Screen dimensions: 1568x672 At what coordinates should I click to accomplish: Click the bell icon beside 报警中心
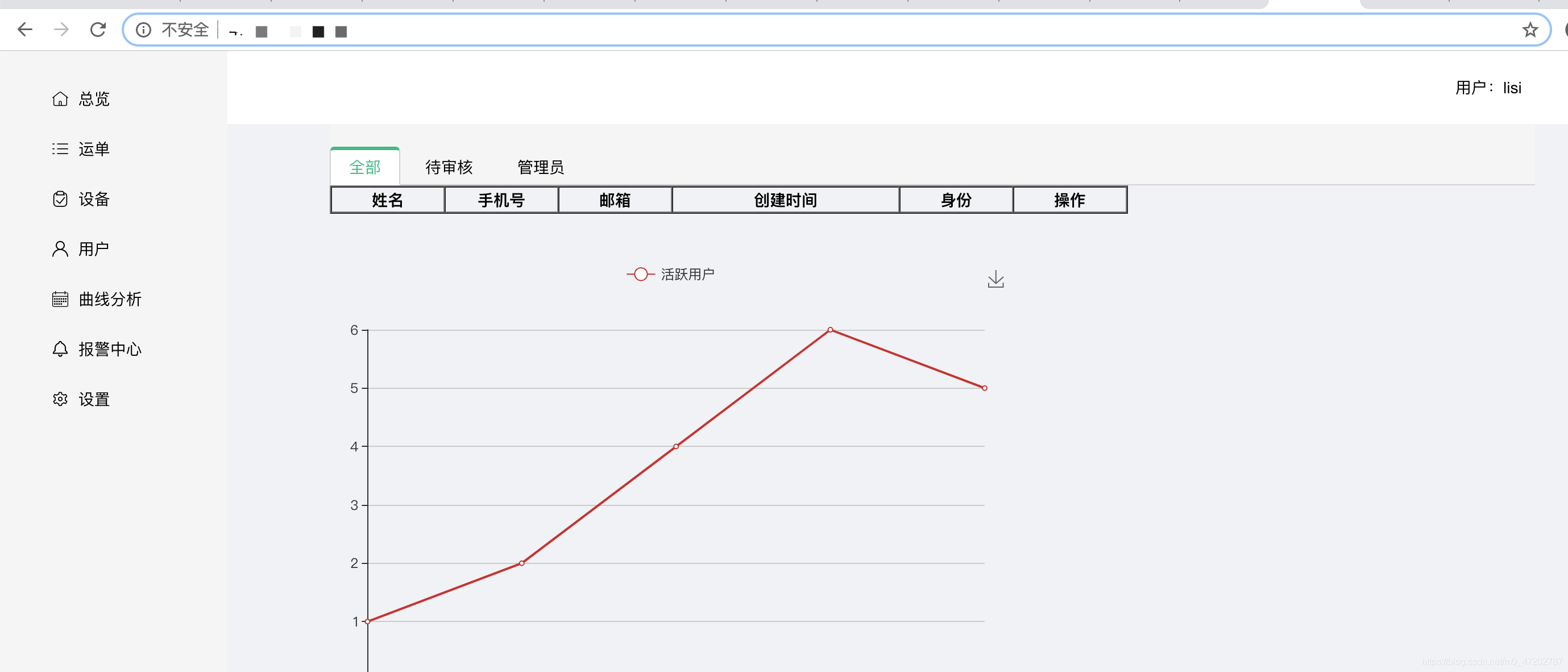[60, 349]
